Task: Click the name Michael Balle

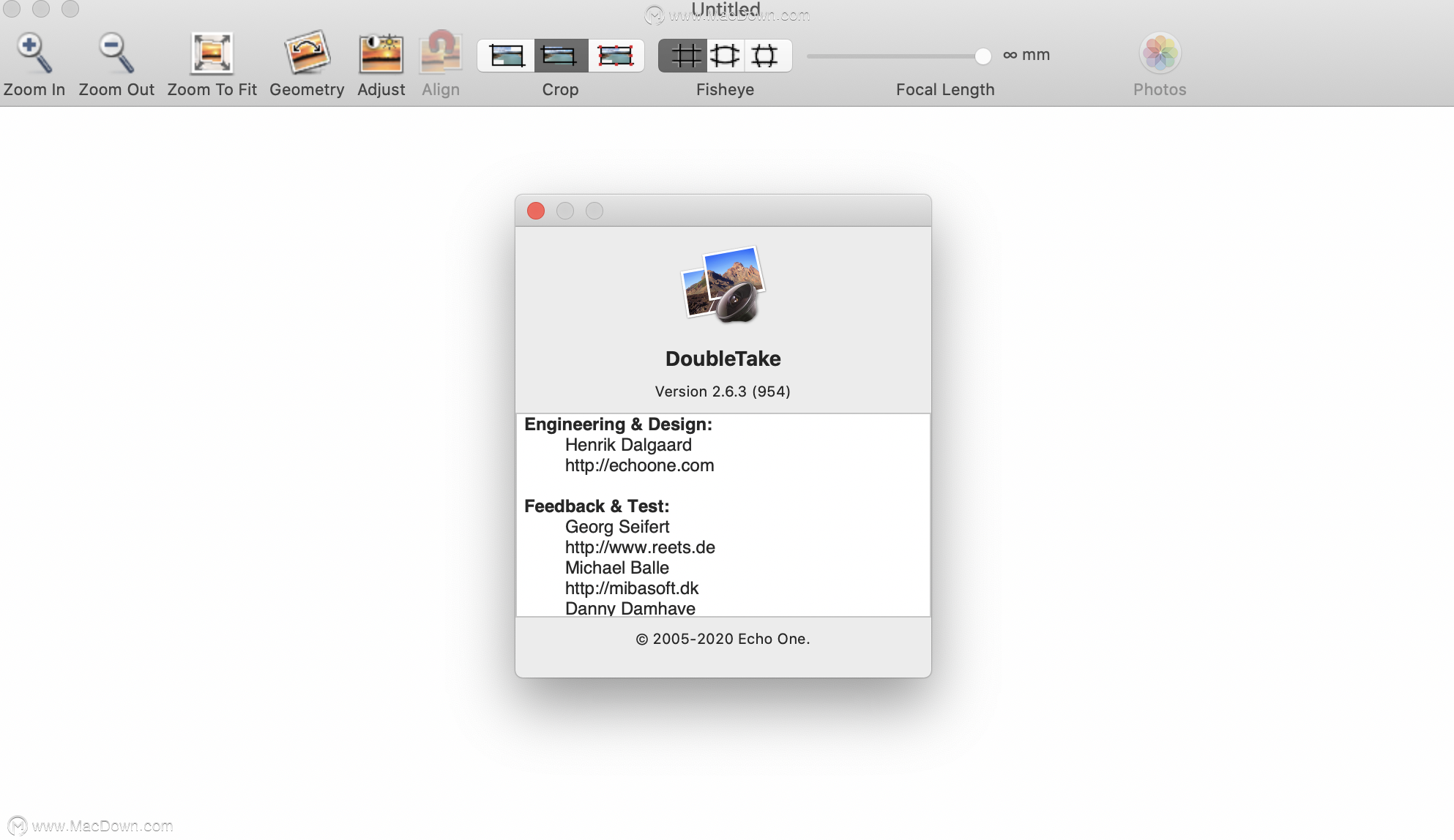Action: 616,568
